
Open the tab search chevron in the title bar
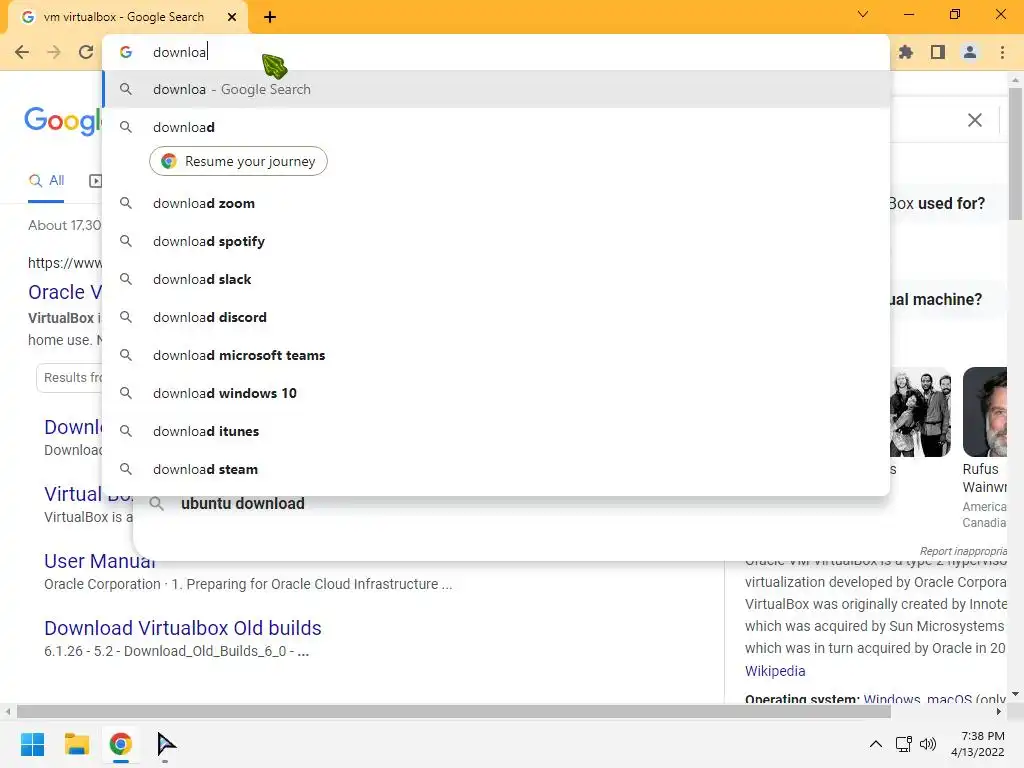coord(863,14)
